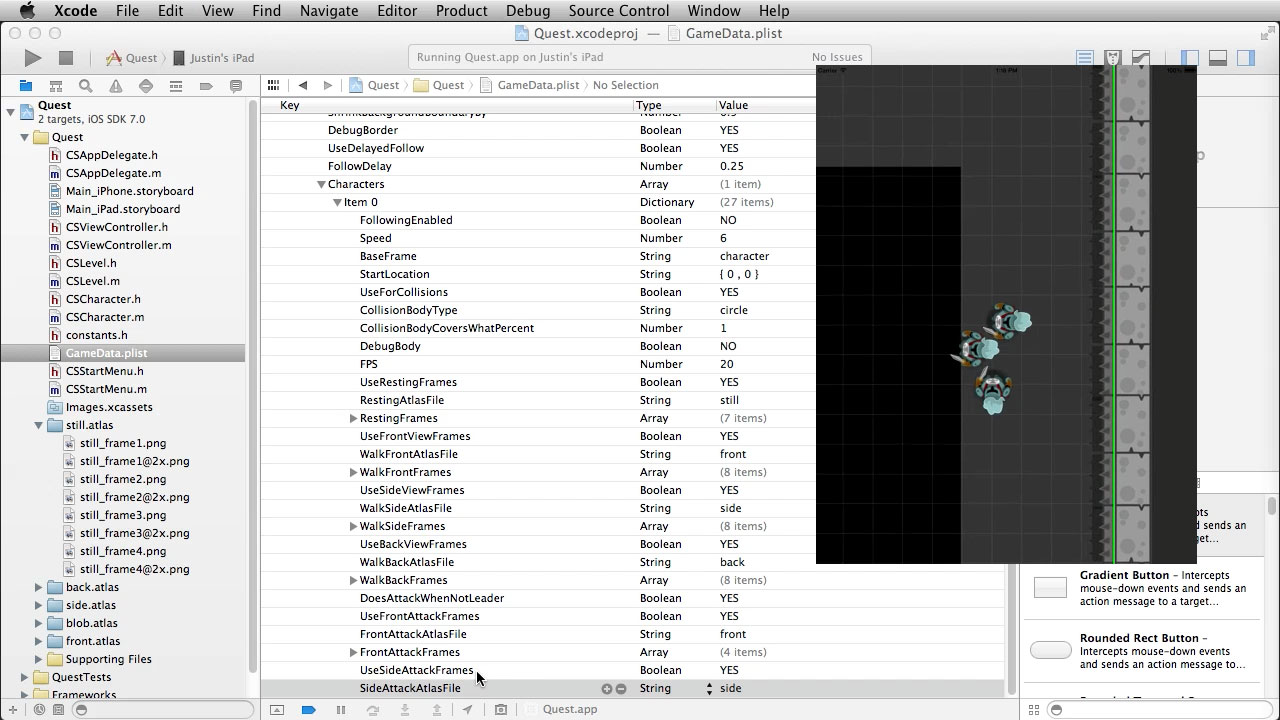Open the Breakpoint navigator
Image resolution: width=1280 pixels, height=720 pixels.
(x=206, y=86)
